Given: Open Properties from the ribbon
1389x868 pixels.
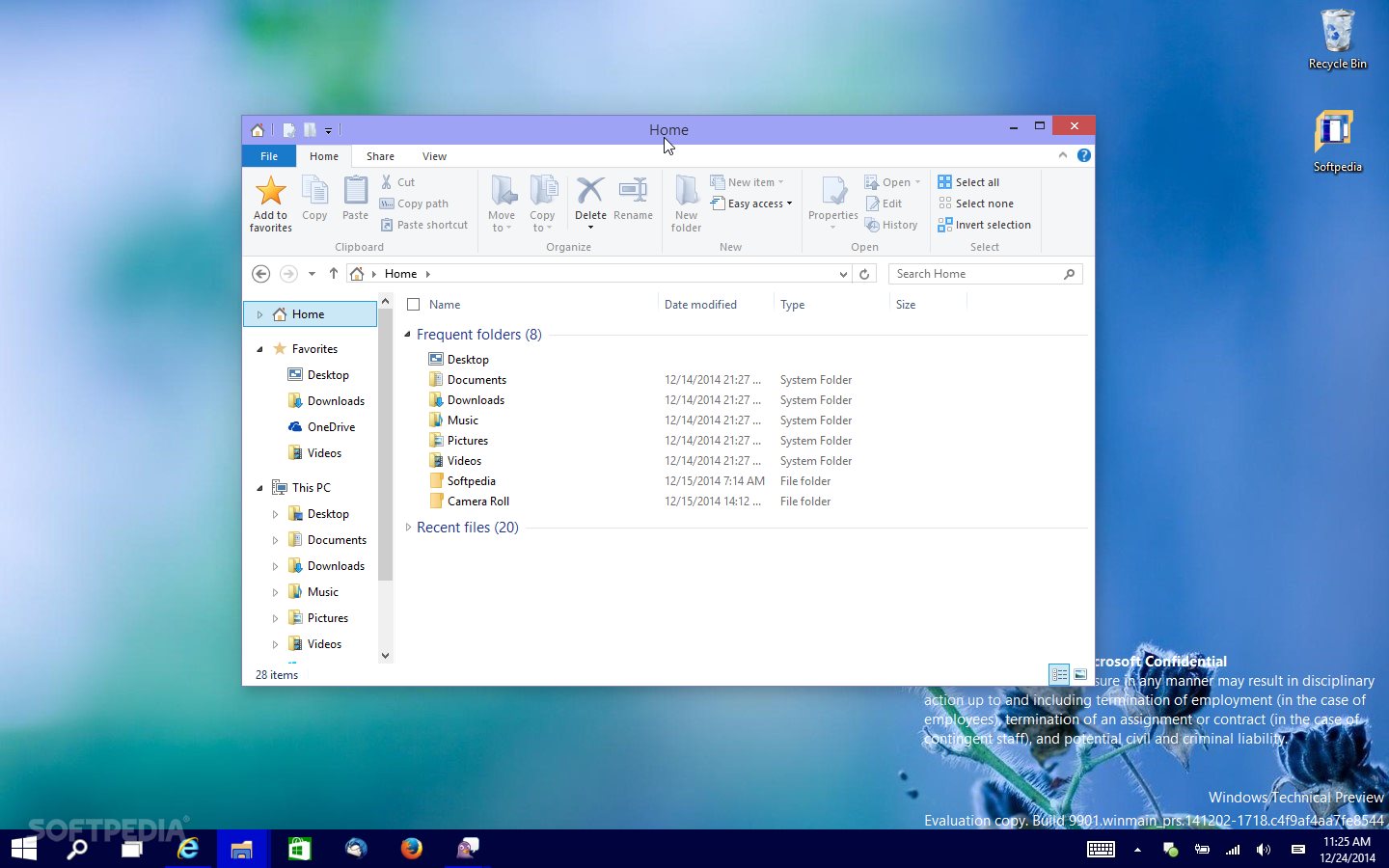Looking at the screenshot, I should (832, 192).
